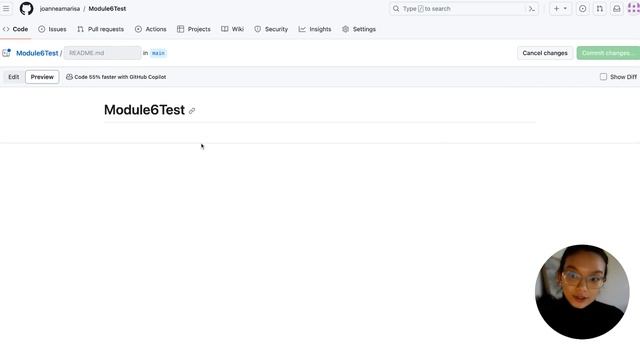The height and width of the screenshot is (360, 640).
Task: Click the plus create-new icon
Action: coord(556,9)
